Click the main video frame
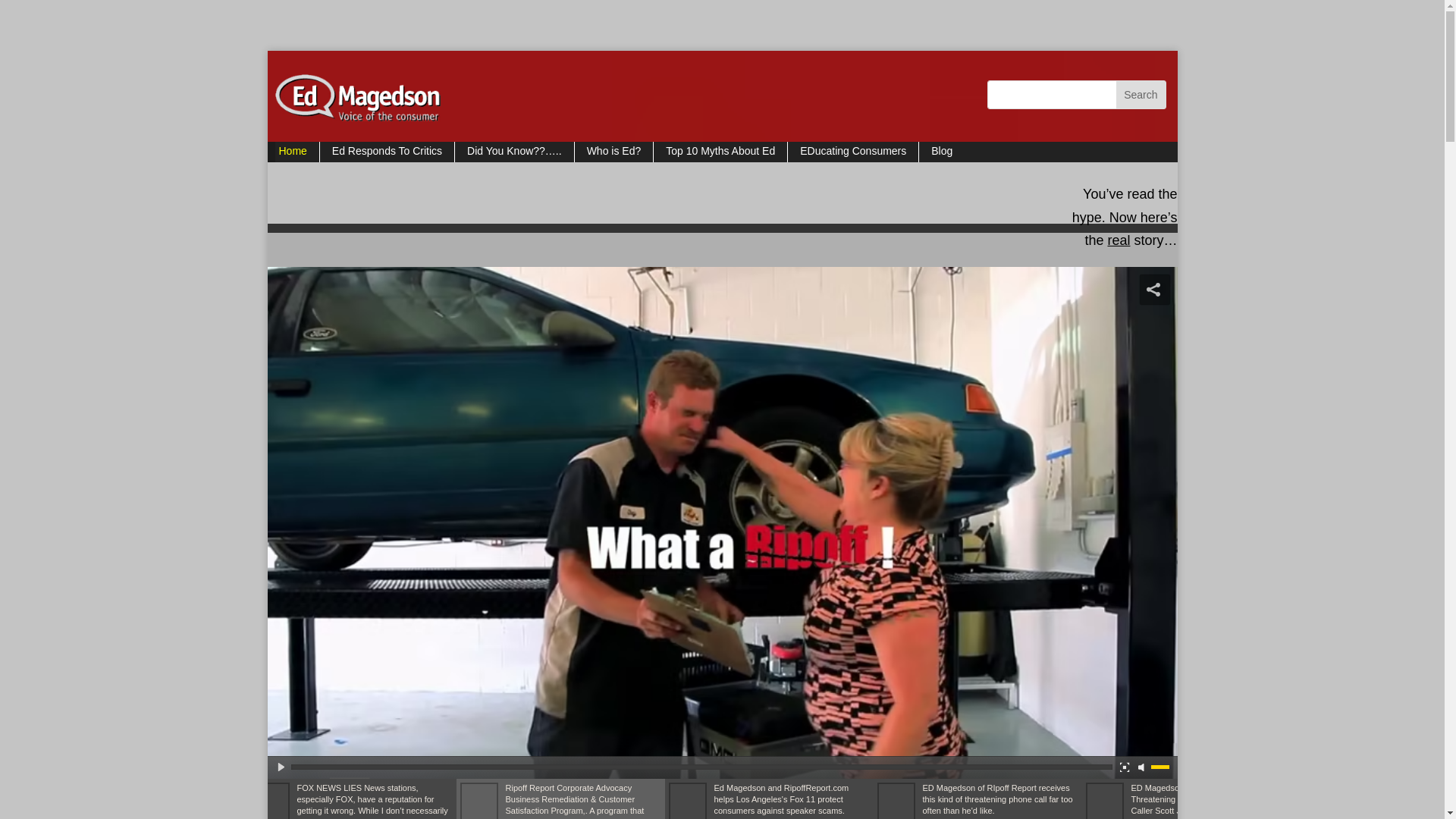This screenshot has width=1456, height=819. [x=722, y=512]
